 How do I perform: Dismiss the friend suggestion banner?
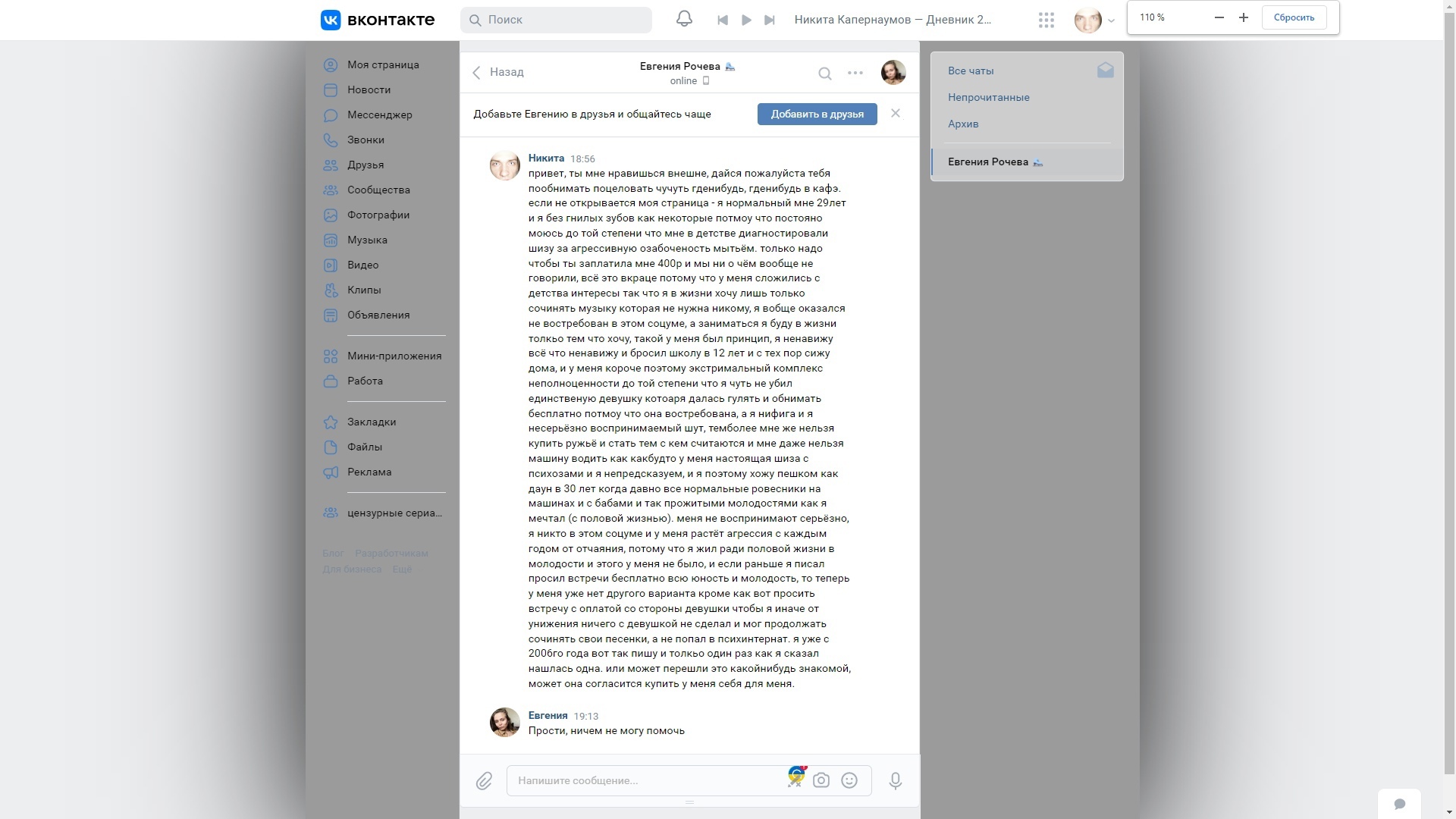(x=895, y=113)
